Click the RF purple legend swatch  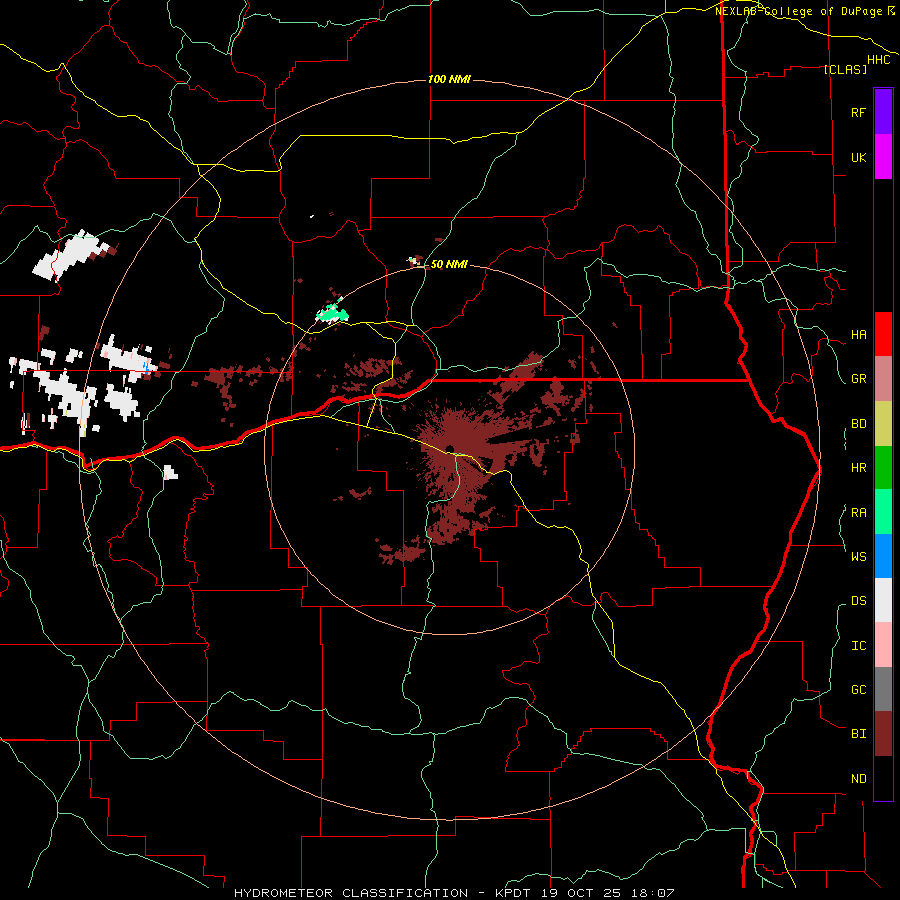click(x=883, y=112)
